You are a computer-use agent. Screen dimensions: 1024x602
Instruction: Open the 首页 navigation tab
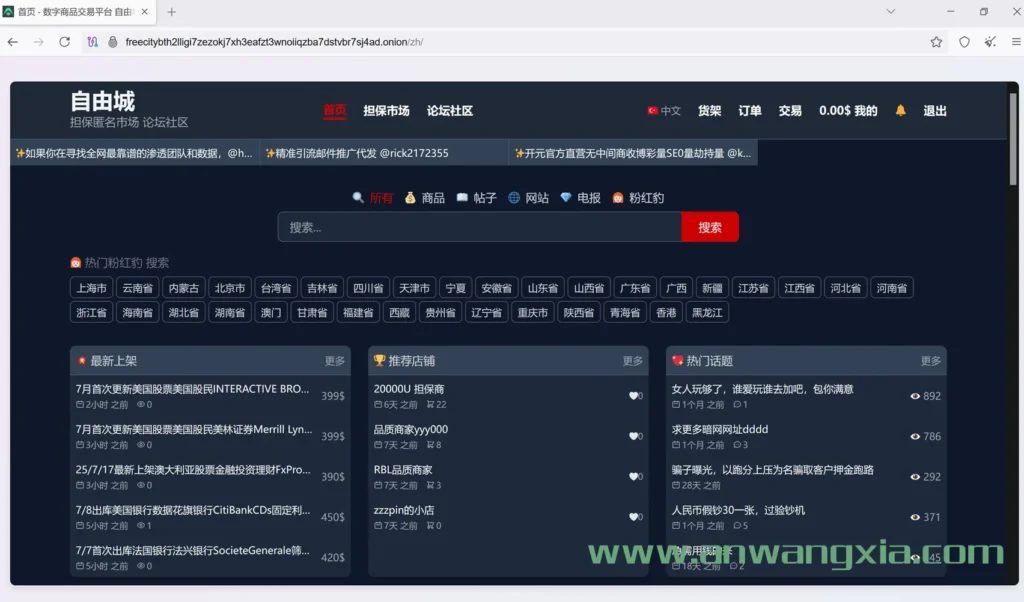pyautogui.click(x=334, y=111)
